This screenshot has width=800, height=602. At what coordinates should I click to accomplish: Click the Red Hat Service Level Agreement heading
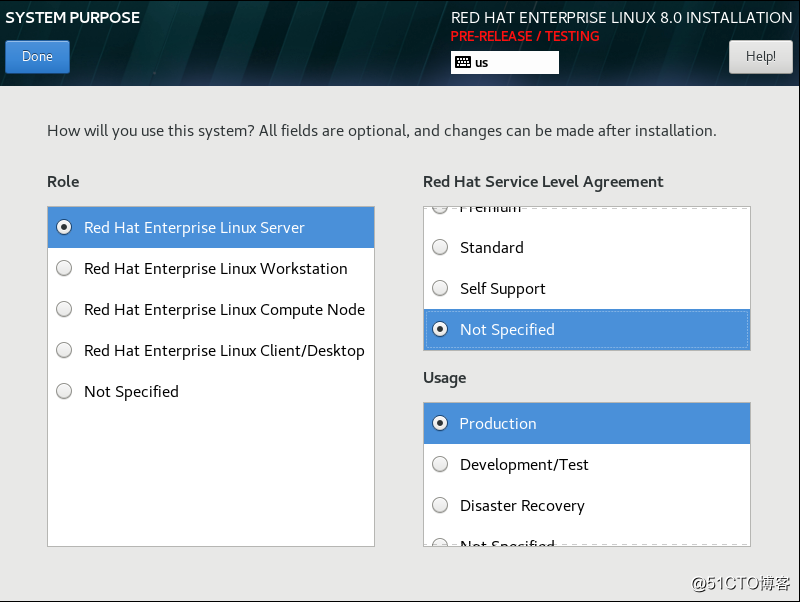pyautogui.click(x=543, y=182)
